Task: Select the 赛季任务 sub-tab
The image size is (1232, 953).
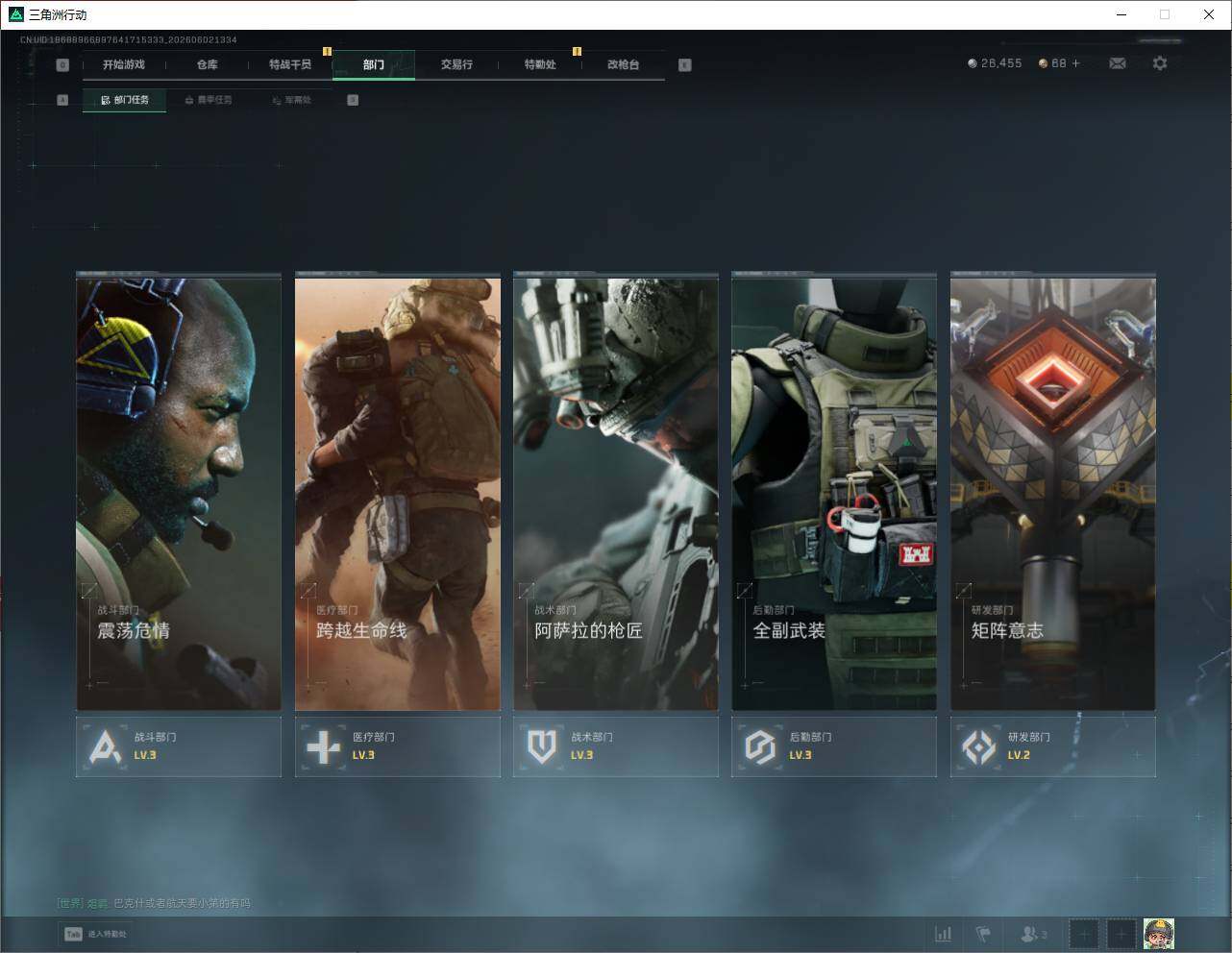Action: (x=208, y=100)
